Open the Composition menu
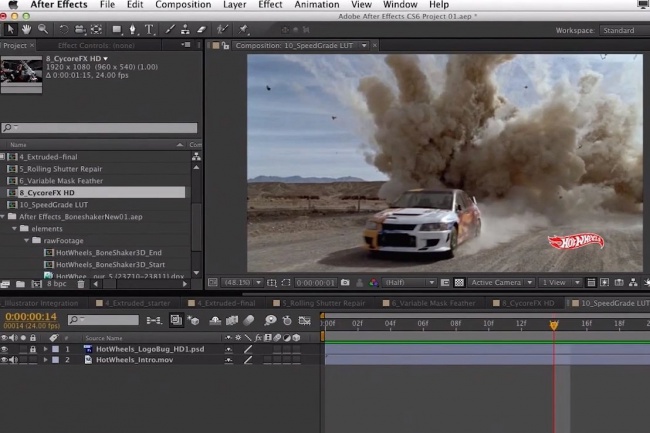This screenshot has width=650, height=433. click(x=183, y=5)
